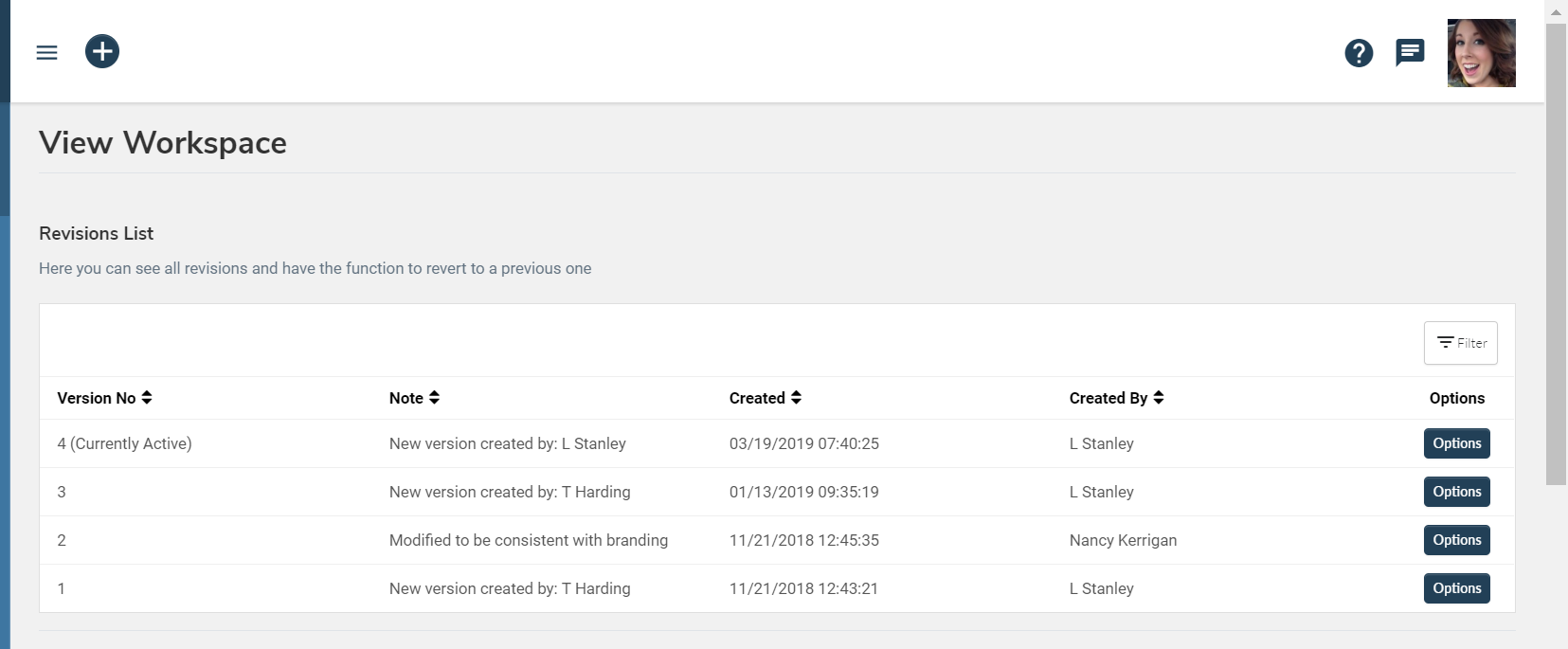
Task: Open Options for version 4 (Currently Active)
Action: tap(1456, 443)
